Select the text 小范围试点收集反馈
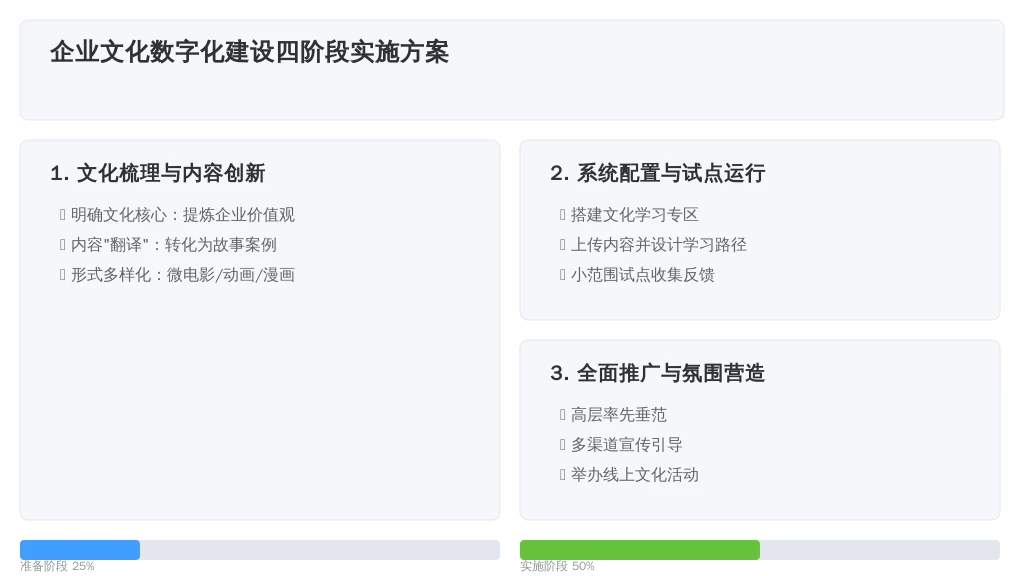 [x=642, y=275]
